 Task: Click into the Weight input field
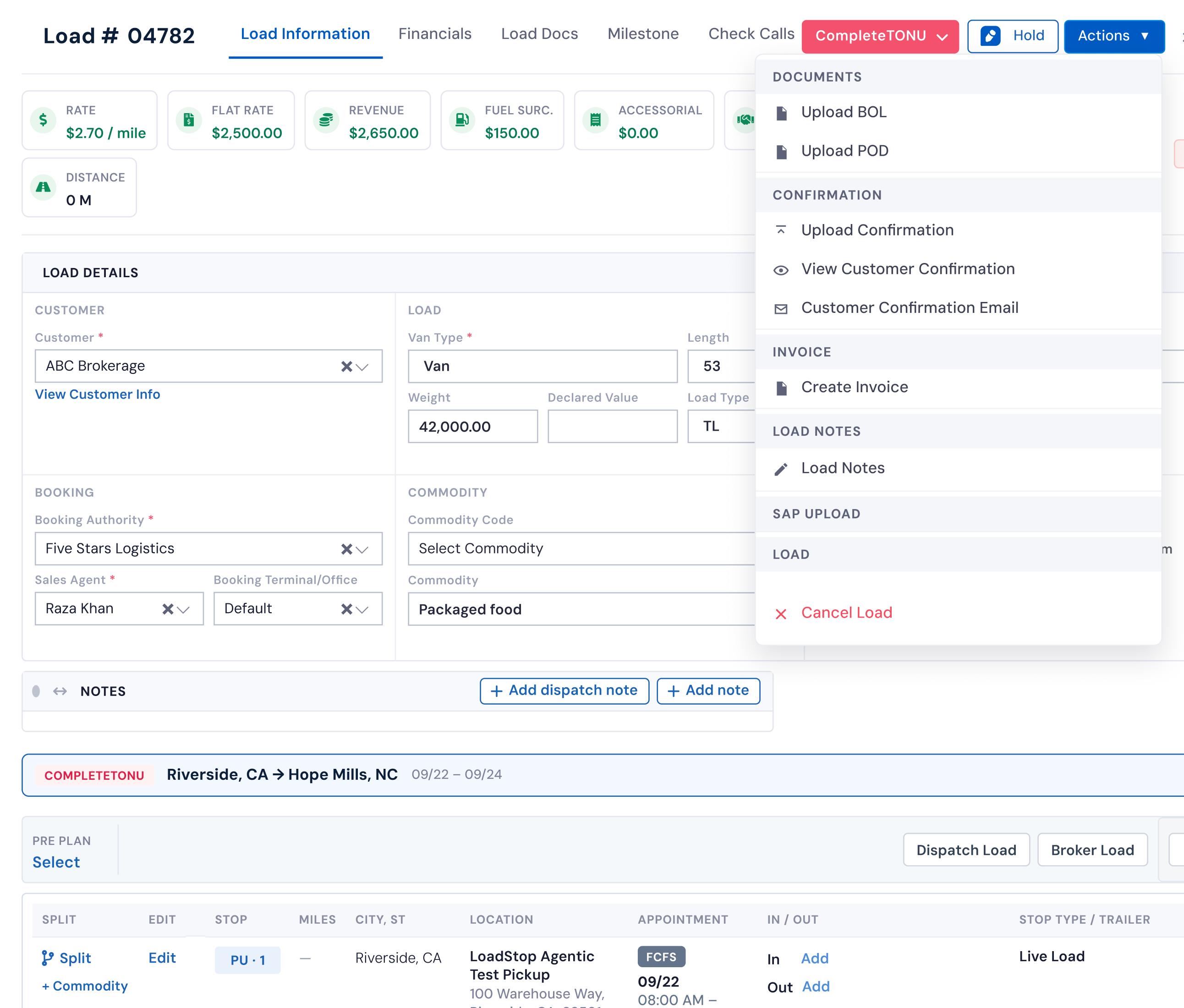pyautogui.click(x=472, y=426)
